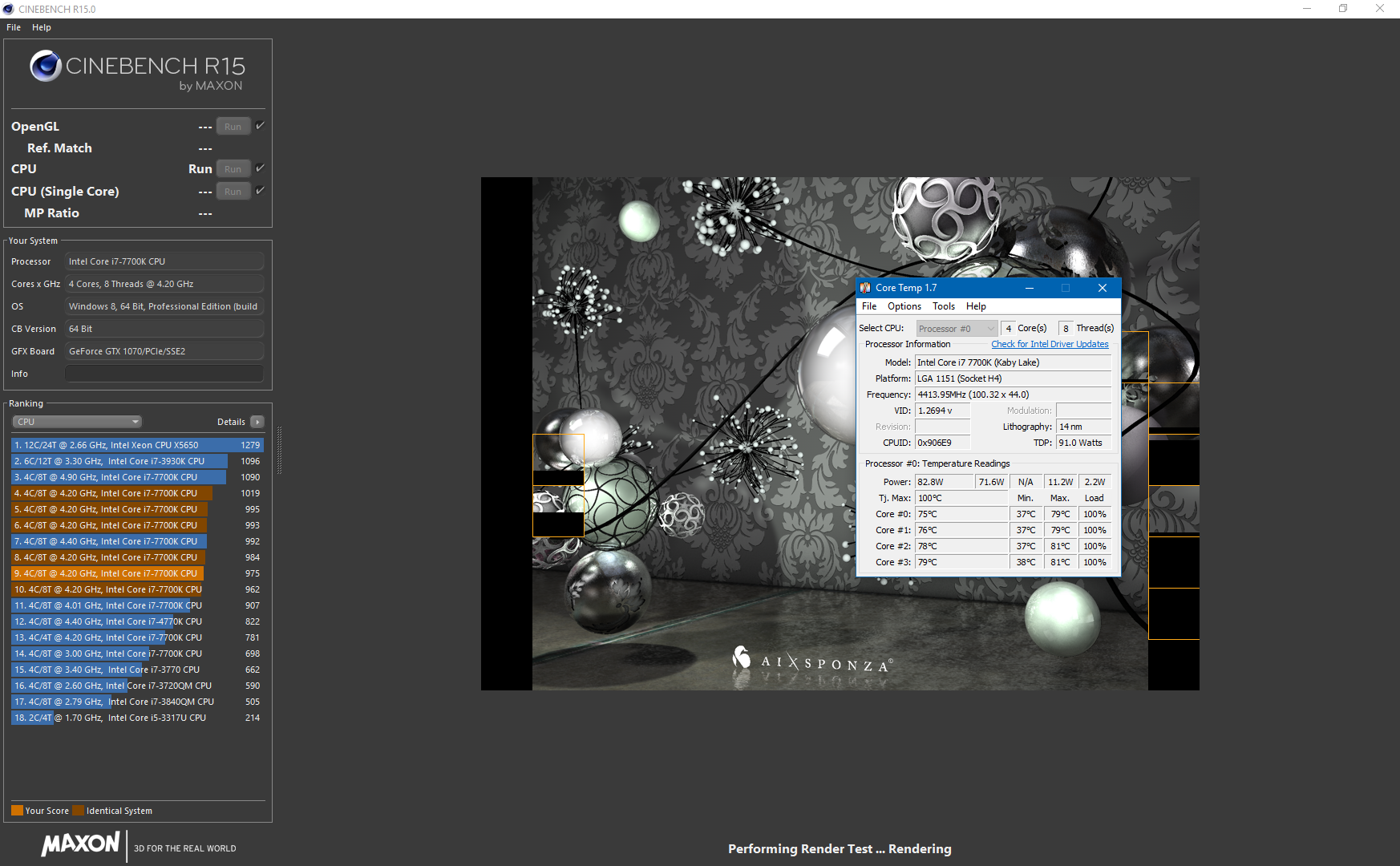Click the Lithography 14 nm value
This screenshot has height=866, width=1400.
coord(1084,427)
